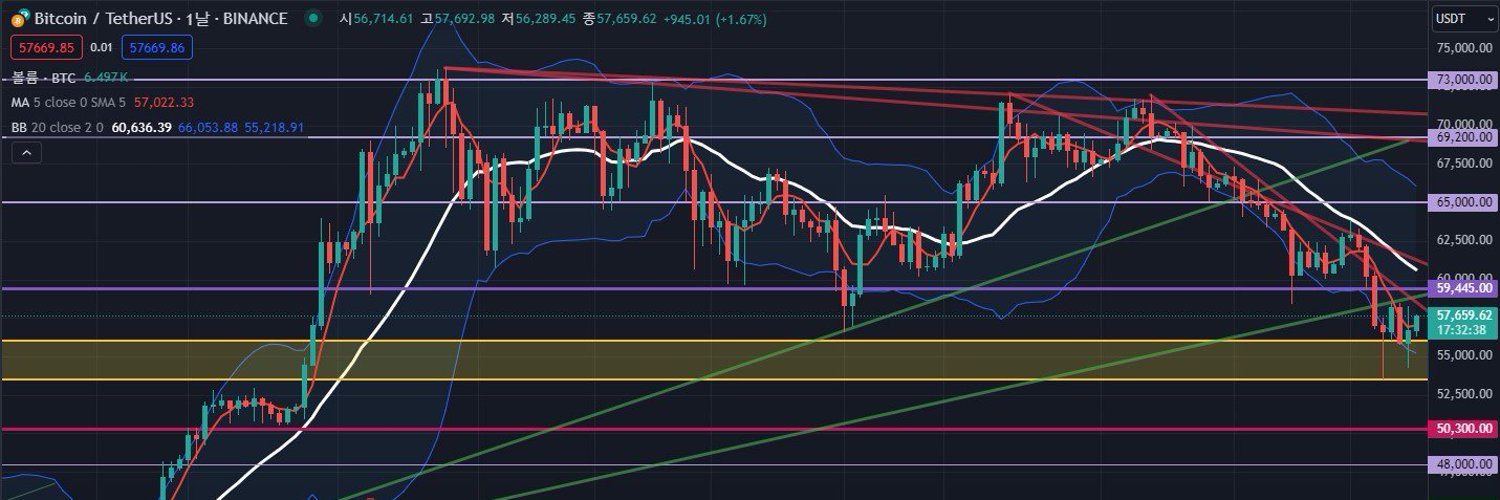Click the blue buy price 57669.86 button
The image size is (1500, 500).
(157, 47)
